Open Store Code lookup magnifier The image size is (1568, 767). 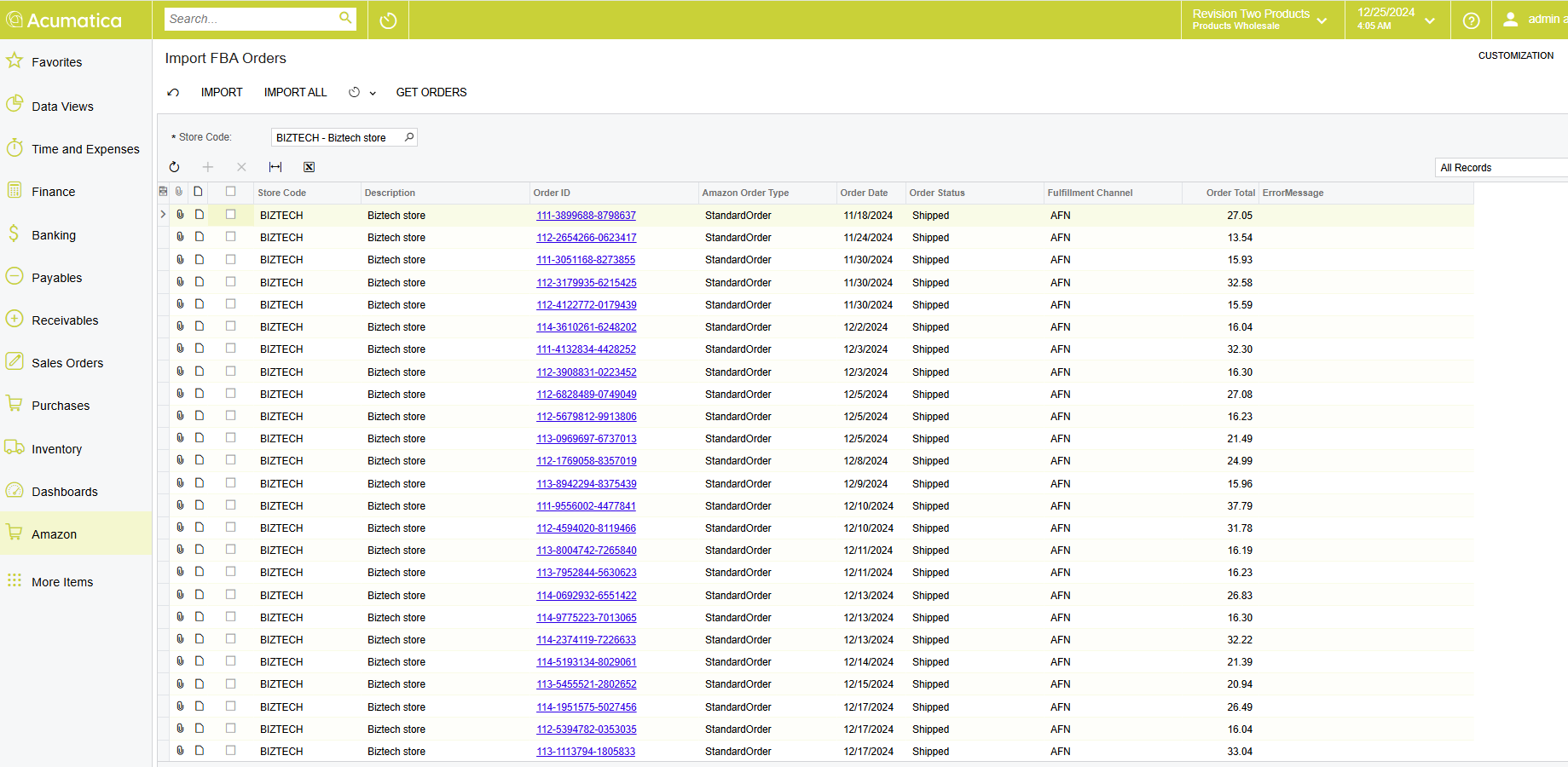coord(409,137)
